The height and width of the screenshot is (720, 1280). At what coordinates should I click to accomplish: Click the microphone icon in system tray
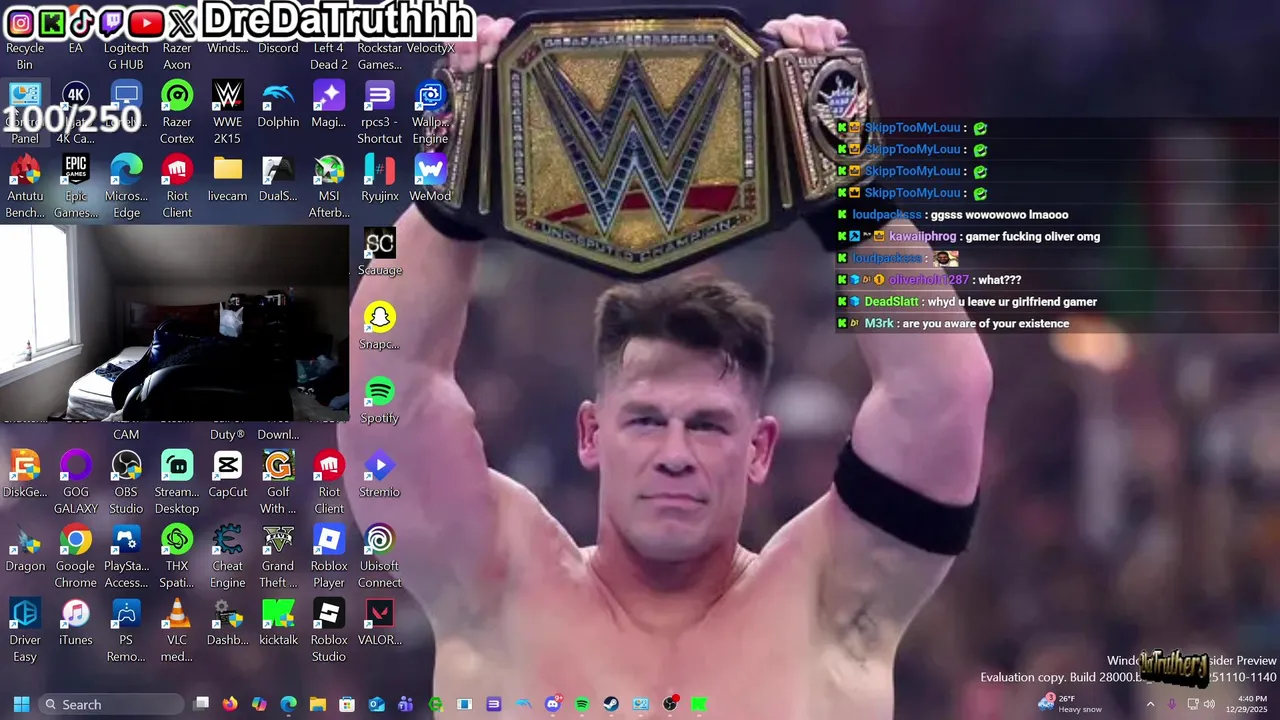point(1172,704)
